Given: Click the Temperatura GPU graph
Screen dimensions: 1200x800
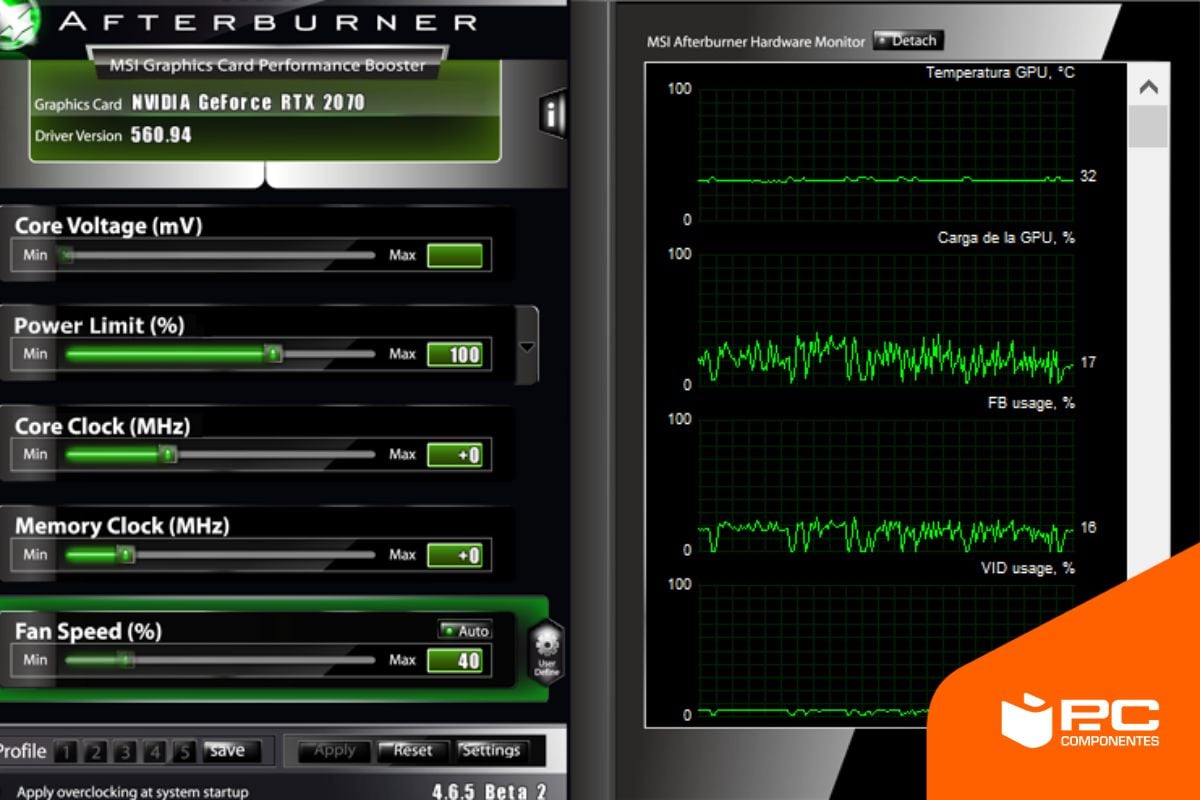Looking at the screenshot, I should pos(886,155).
